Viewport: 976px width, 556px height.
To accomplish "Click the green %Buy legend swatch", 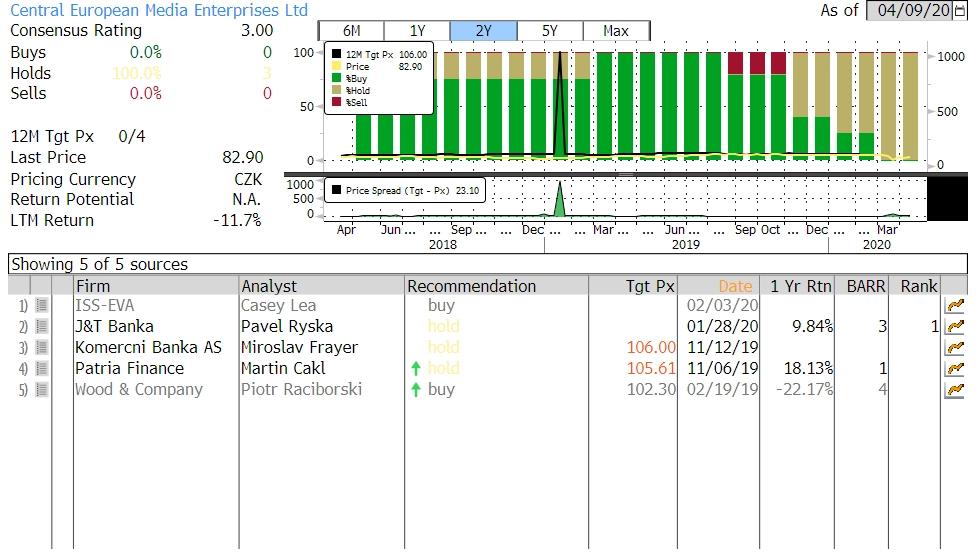I will [336, 78].
